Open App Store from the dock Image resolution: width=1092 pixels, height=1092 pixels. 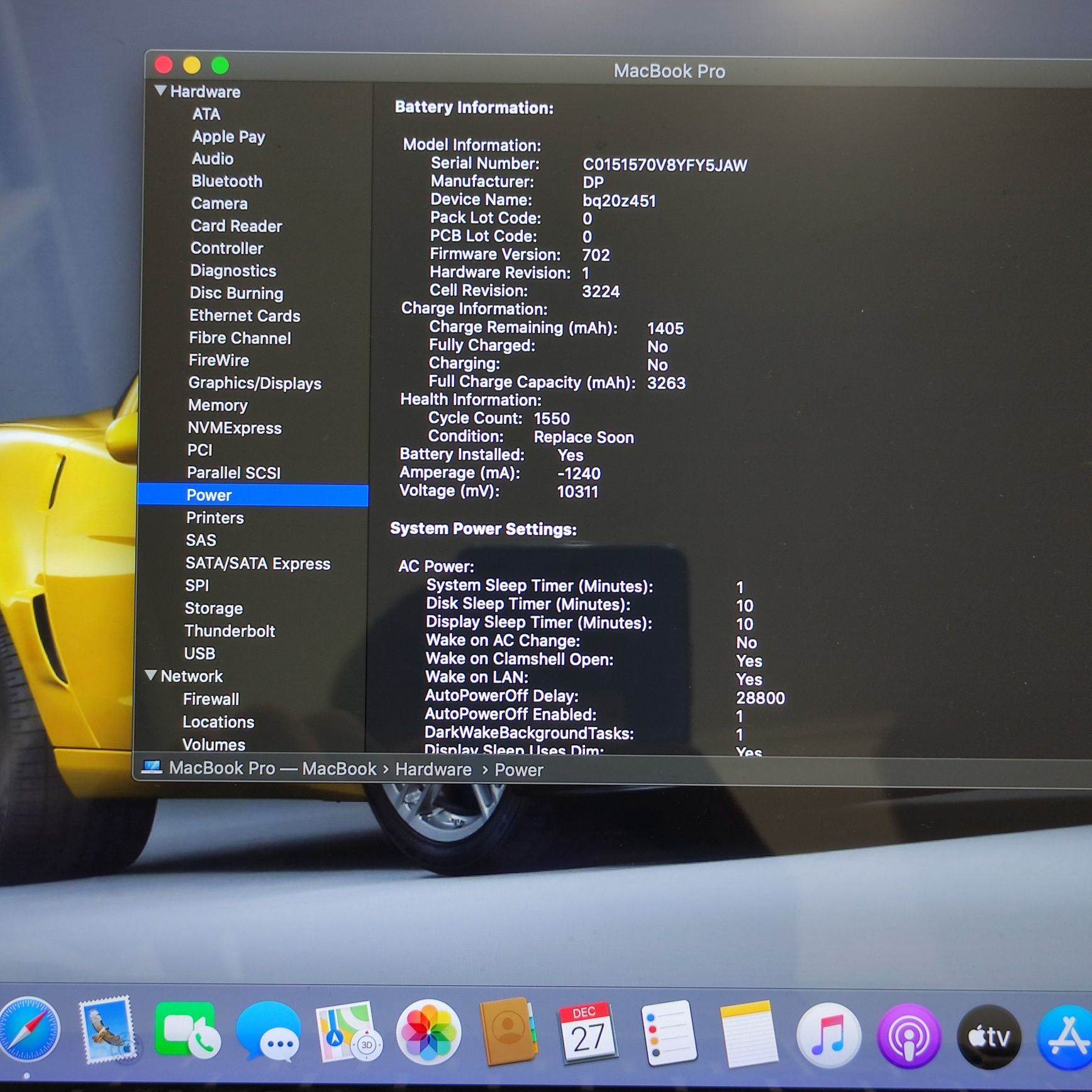pyautogui.click(x=1066, y=1038)
